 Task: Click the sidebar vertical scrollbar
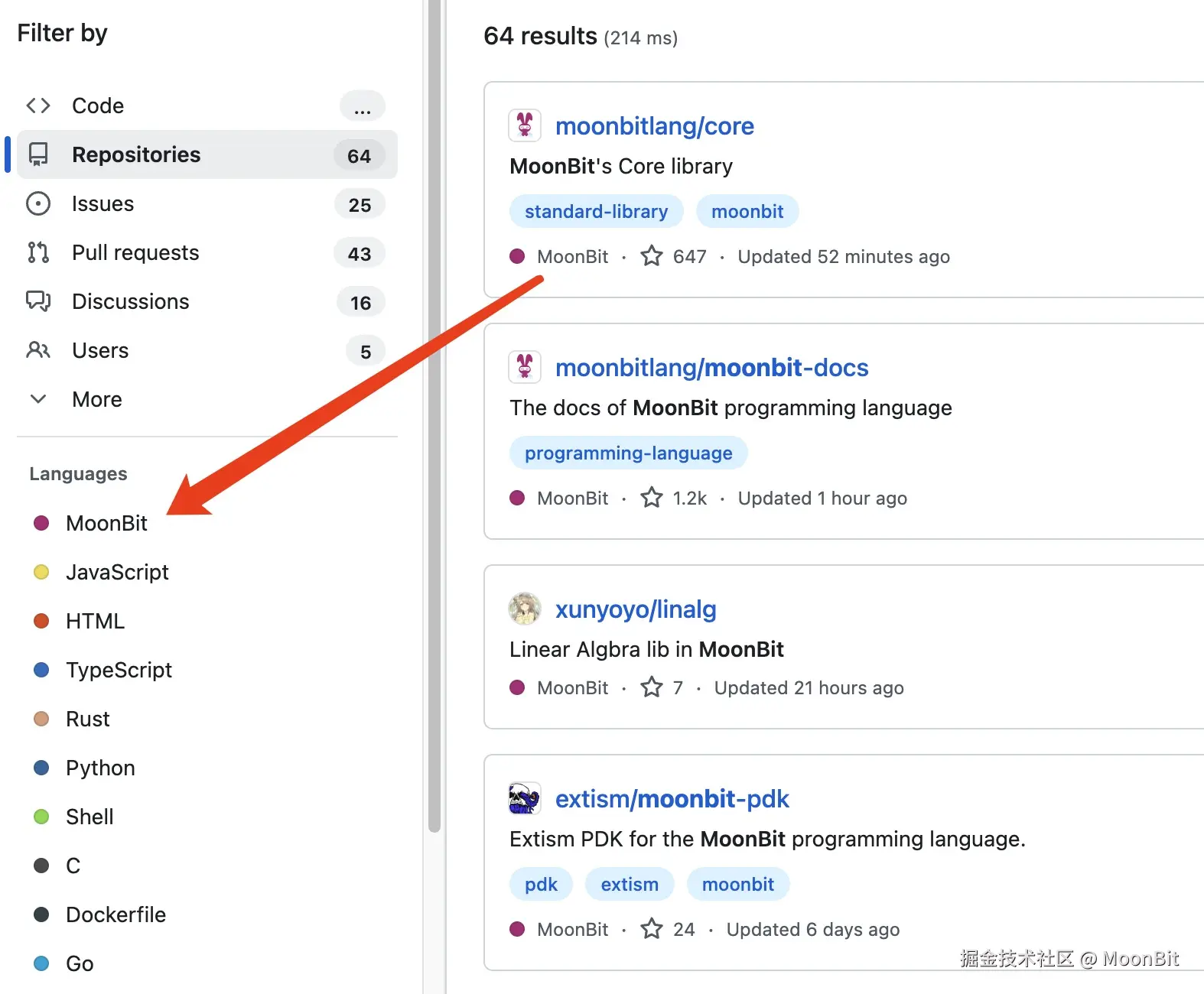[x=434, y=413]
